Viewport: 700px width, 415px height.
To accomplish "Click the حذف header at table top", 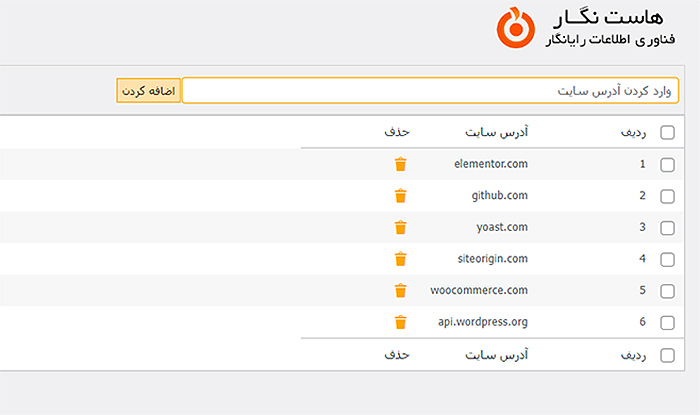I will tap(397, 132).
